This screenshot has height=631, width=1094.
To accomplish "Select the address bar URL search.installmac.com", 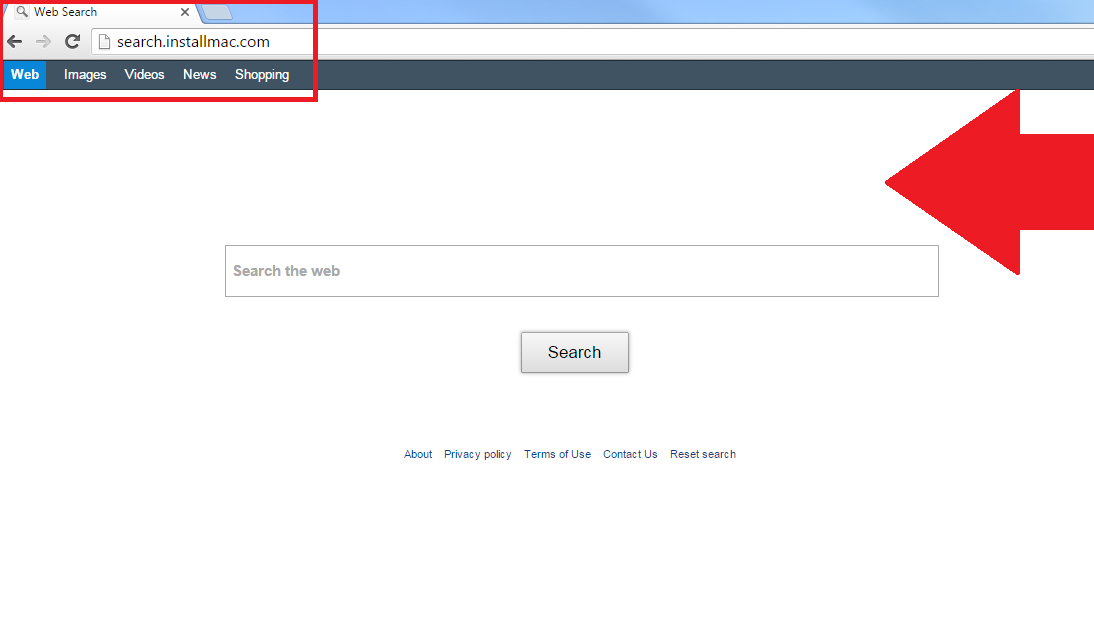I will point(193,41).
